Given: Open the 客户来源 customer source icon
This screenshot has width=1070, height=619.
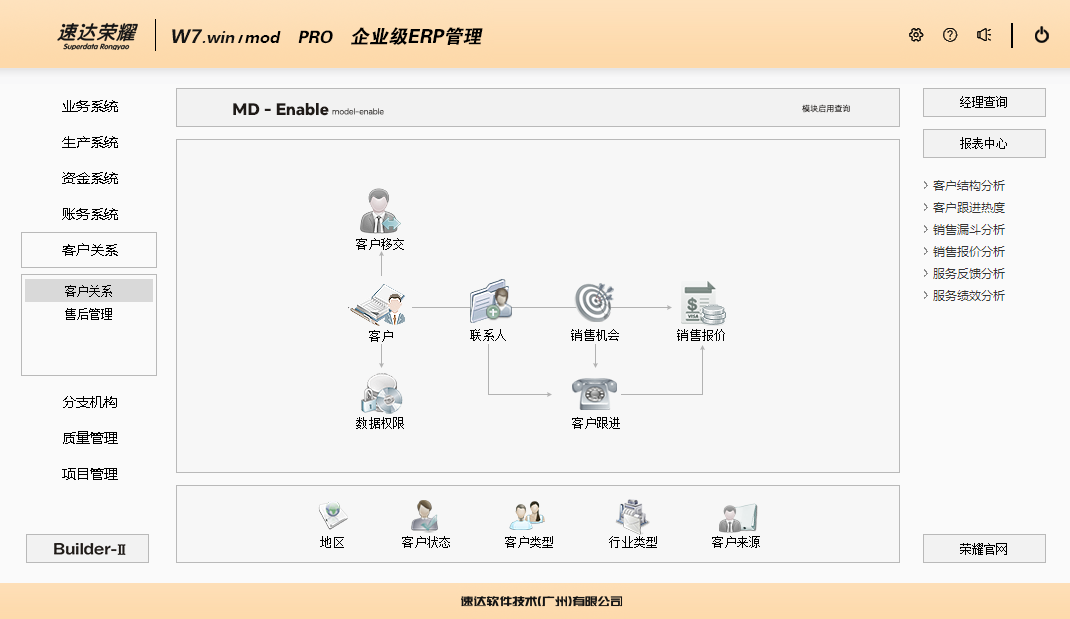Looking at the screenshot, I should point(736,517).
